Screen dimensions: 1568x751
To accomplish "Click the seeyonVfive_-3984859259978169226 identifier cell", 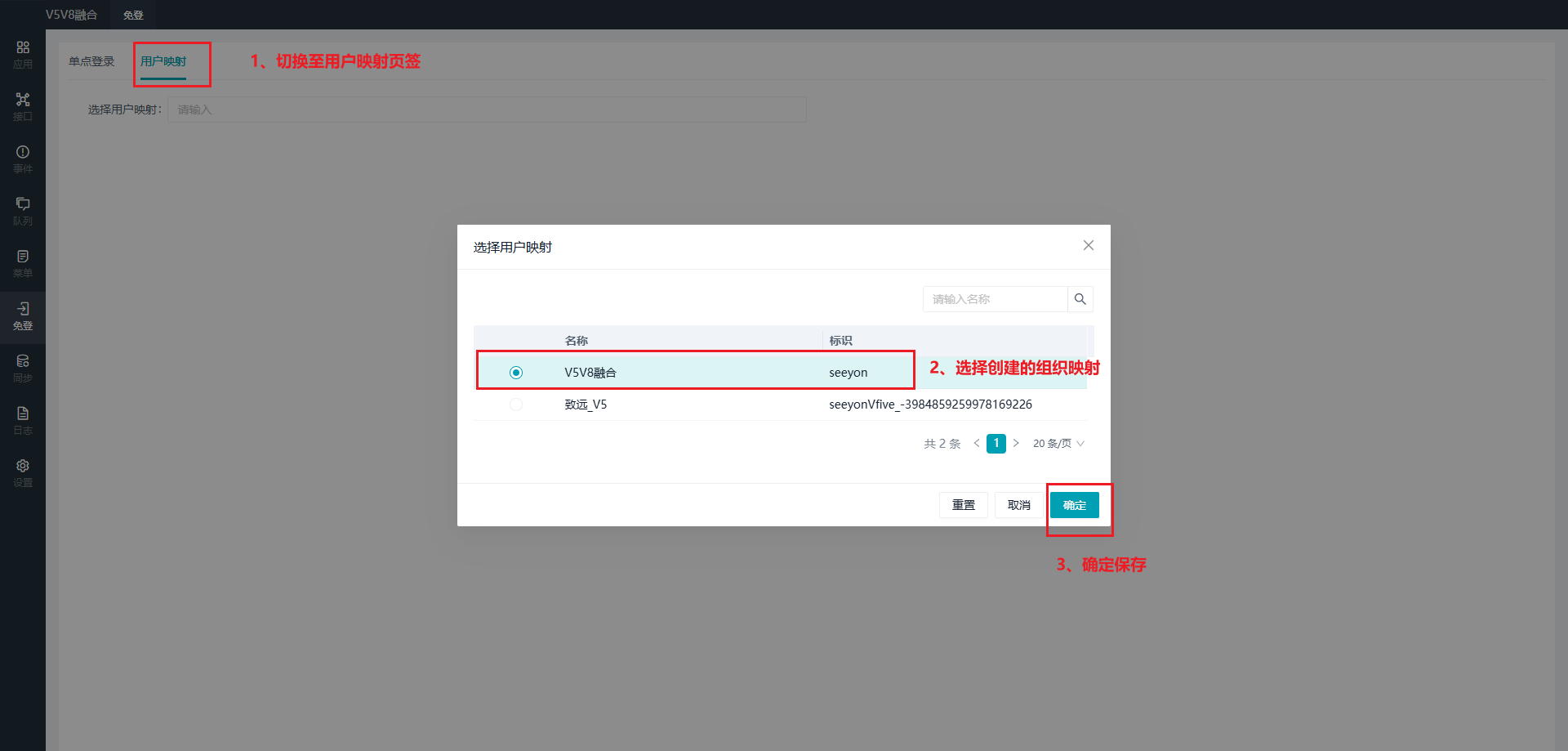I will pos(931,405).
